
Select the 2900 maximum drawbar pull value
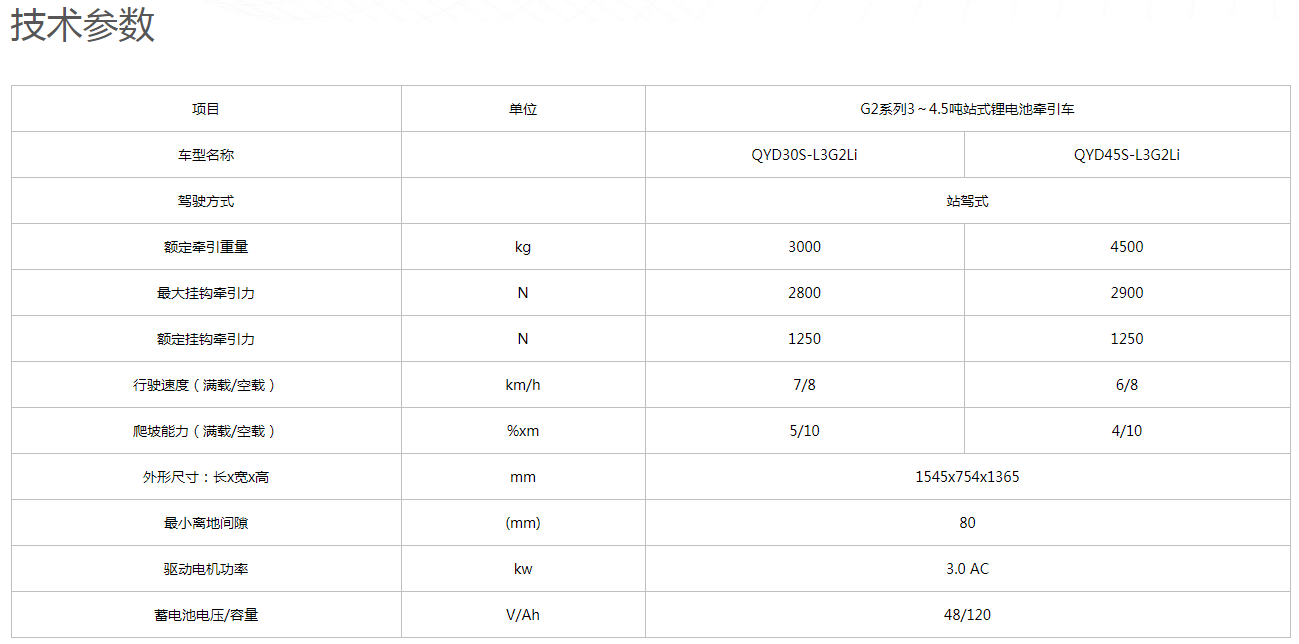(x=1127, y=293)
